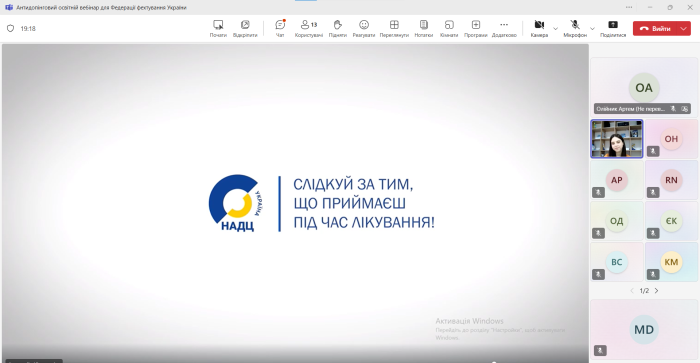Click the red Вийти leave button

coord(655,29)
